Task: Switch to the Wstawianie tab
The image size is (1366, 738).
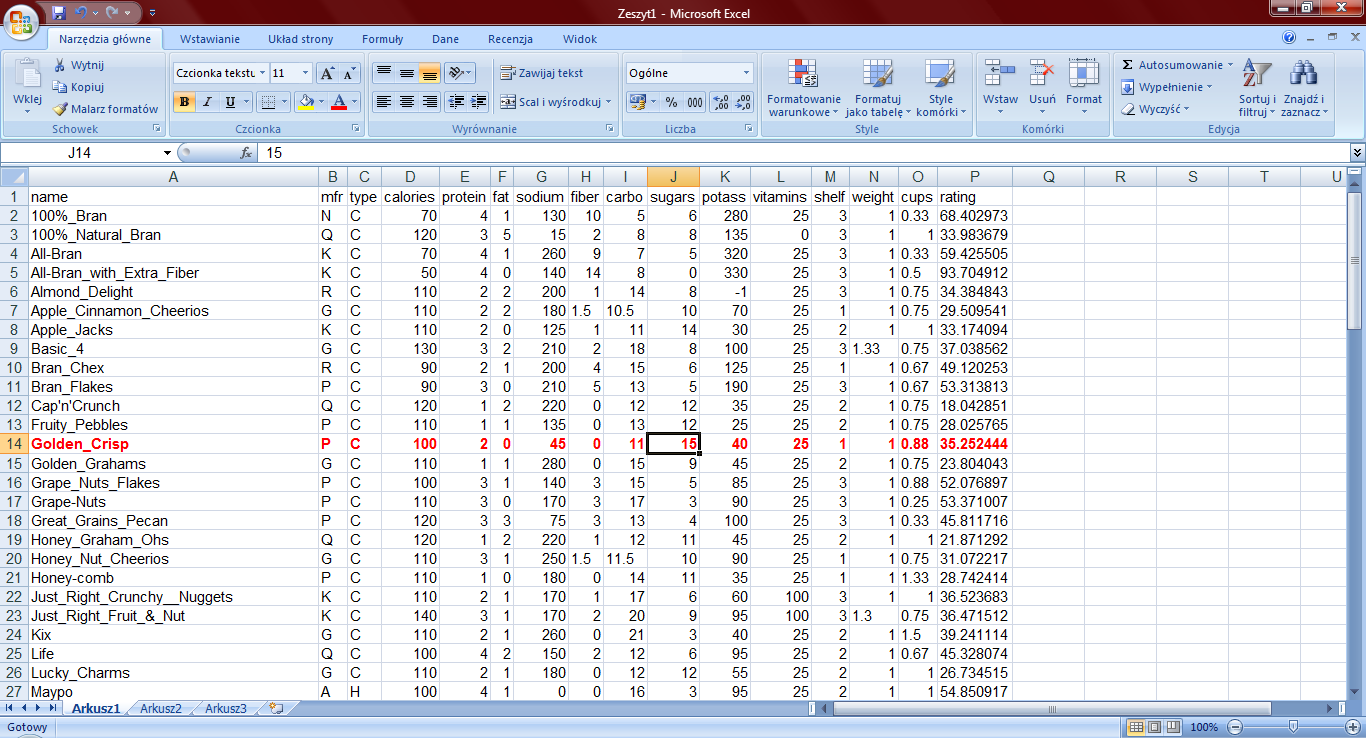Action: tap(210, 39)
